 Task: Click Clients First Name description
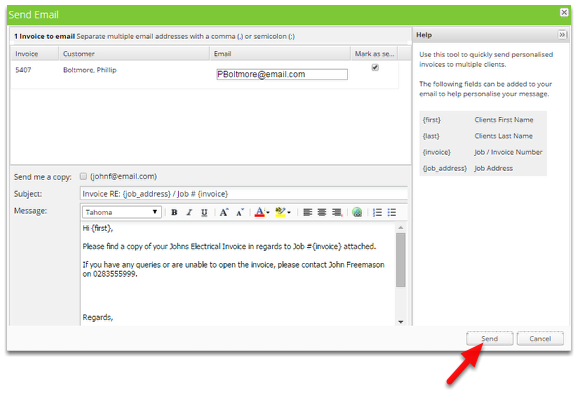[x=504, y=120]
